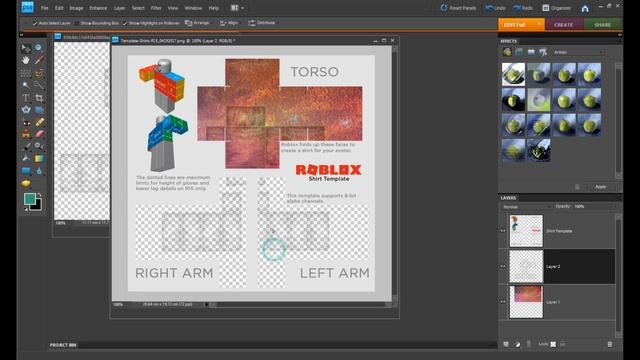640x360 pixels.
Task: Select the Crop tool
Action: click(39, 98)
